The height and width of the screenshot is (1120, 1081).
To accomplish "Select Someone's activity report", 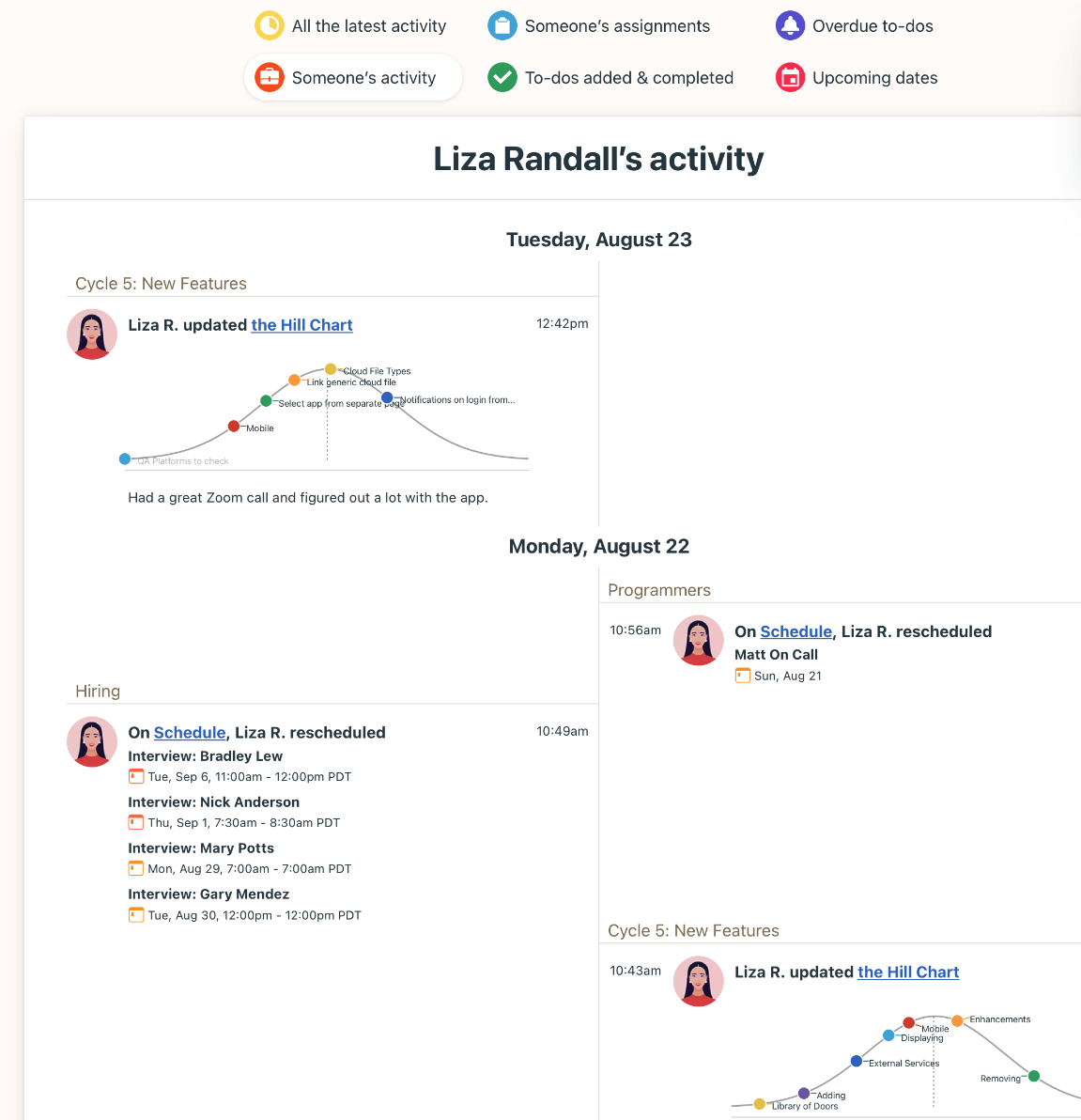I will pos(353,77).
